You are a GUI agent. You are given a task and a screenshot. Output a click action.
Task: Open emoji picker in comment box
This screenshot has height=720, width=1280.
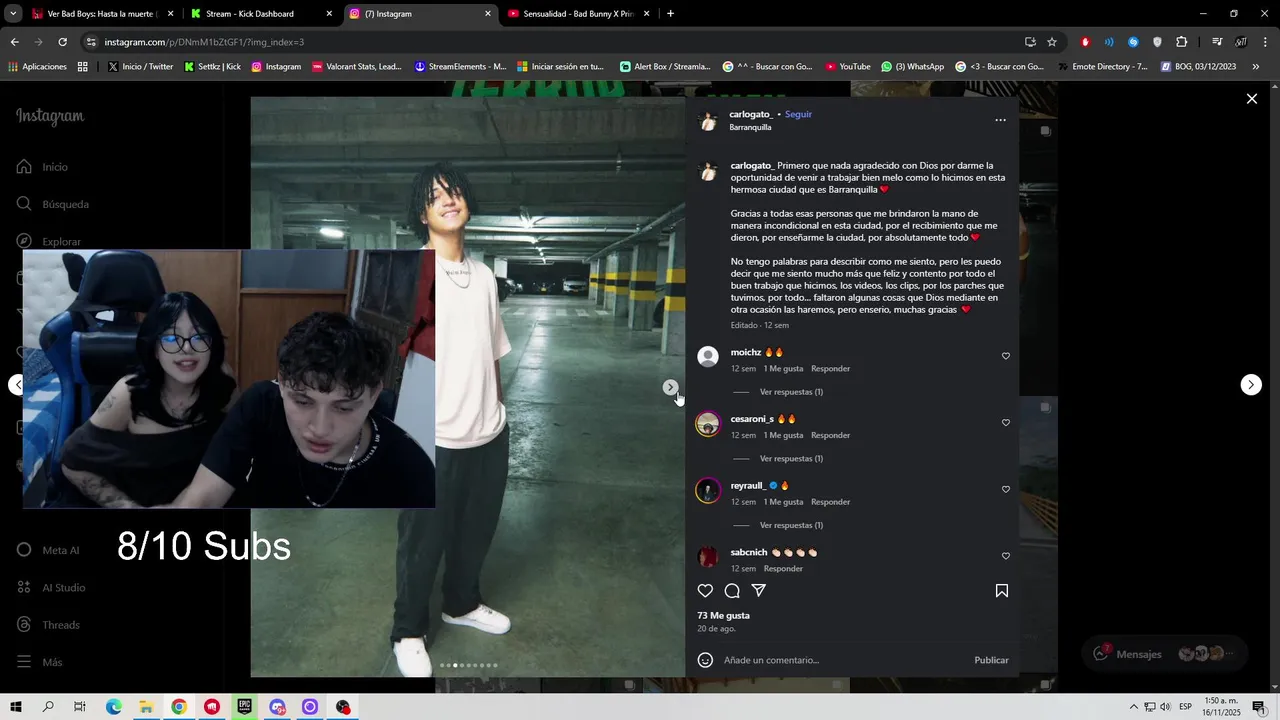pyautogui.click(x=705, y=660)
